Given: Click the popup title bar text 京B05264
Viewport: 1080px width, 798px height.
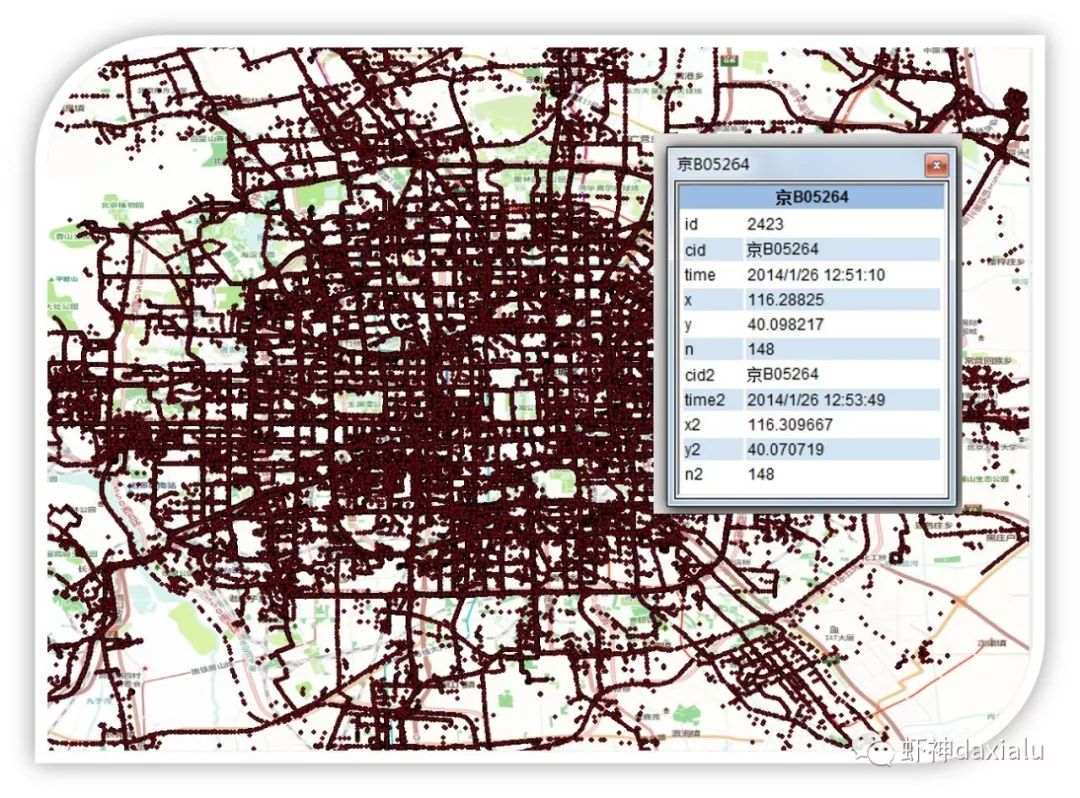Looking at the screenshot, I should 713,164.
